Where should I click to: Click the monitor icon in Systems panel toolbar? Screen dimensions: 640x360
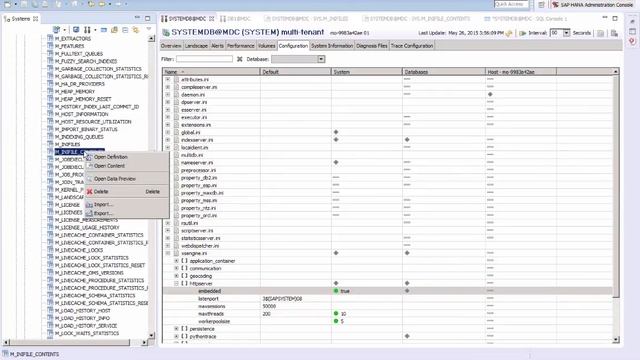pyautogui.click(x=76, y=30)
